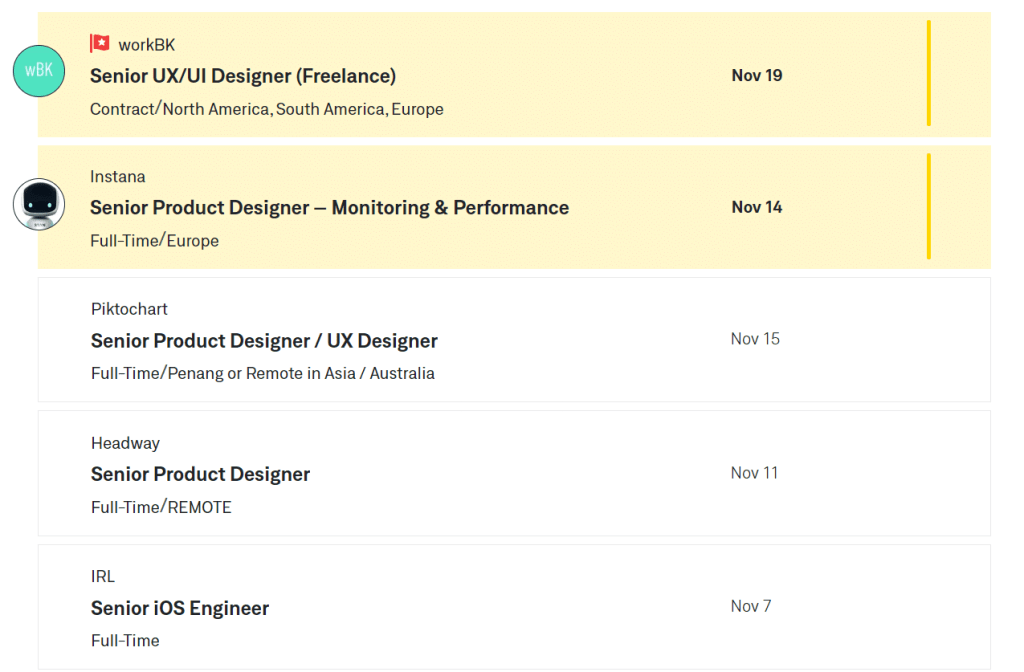Open IRL's Senior iOS Engineer posting

[x=180, y=608]
